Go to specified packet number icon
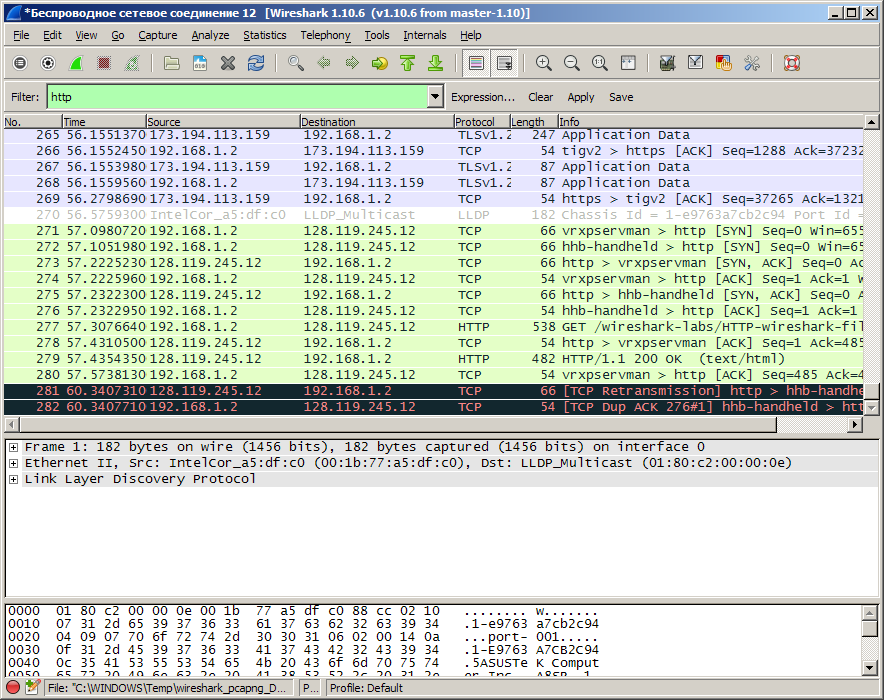884x700 pixels. click(x=379, y=63)
